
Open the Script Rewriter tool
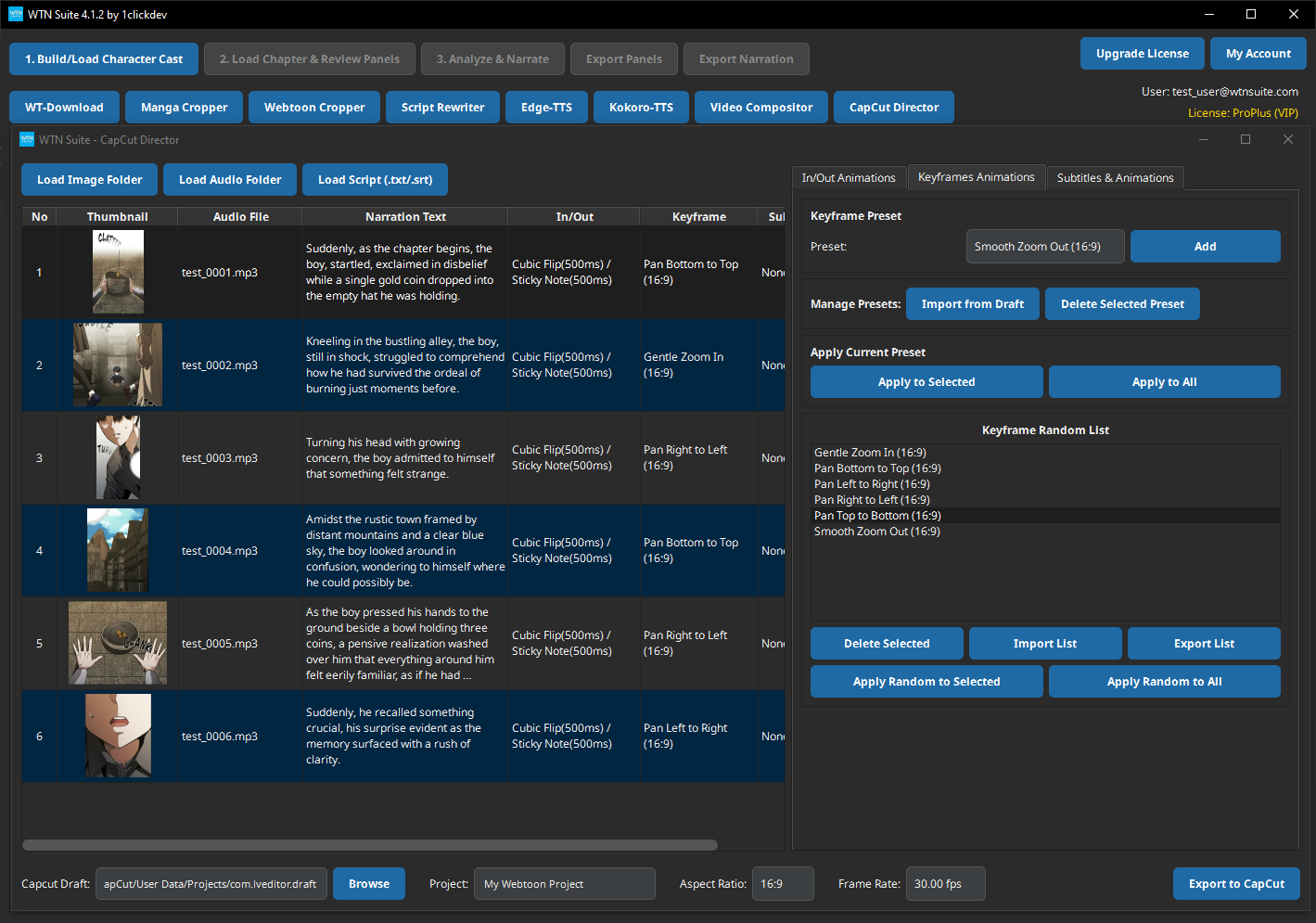[442, 107]
